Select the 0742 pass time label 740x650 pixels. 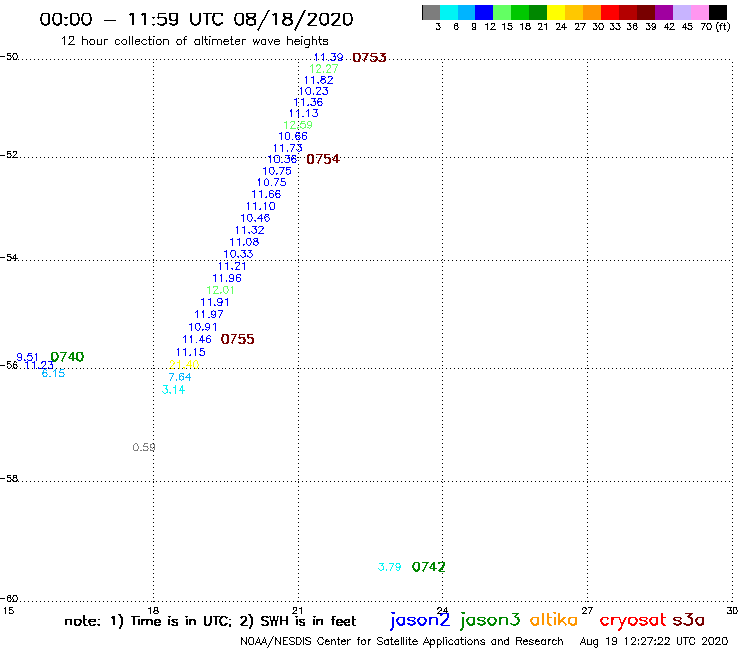[x=429, y=566]
